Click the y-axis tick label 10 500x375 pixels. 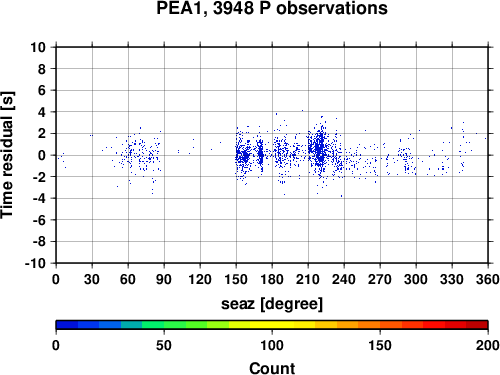click(38, 47)
